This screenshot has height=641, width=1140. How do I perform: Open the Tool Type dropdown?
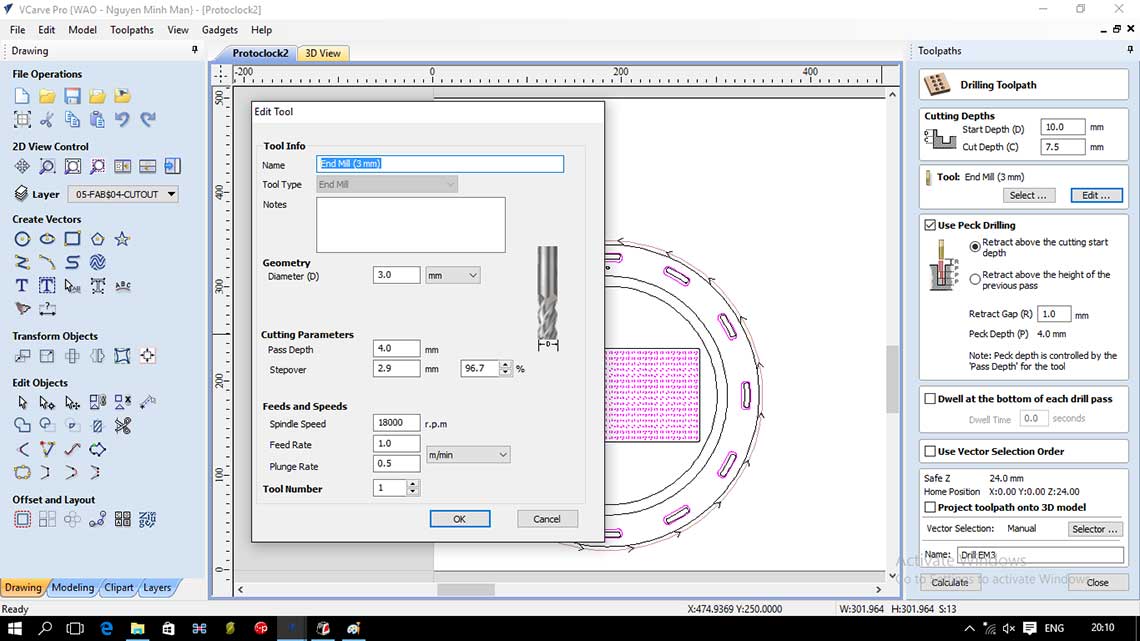coord(387,185)
